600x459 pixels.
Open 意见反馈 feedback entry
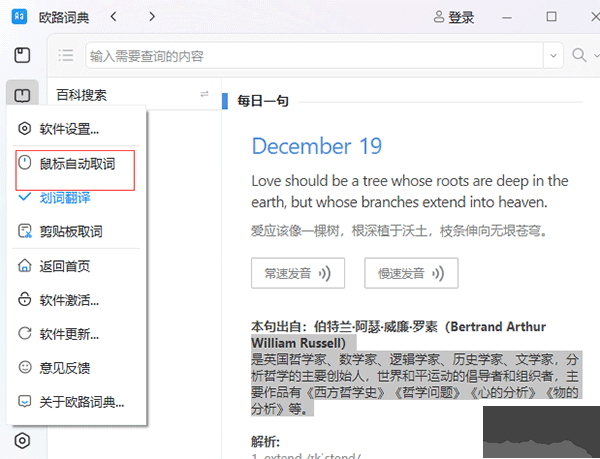coord(77,368)
